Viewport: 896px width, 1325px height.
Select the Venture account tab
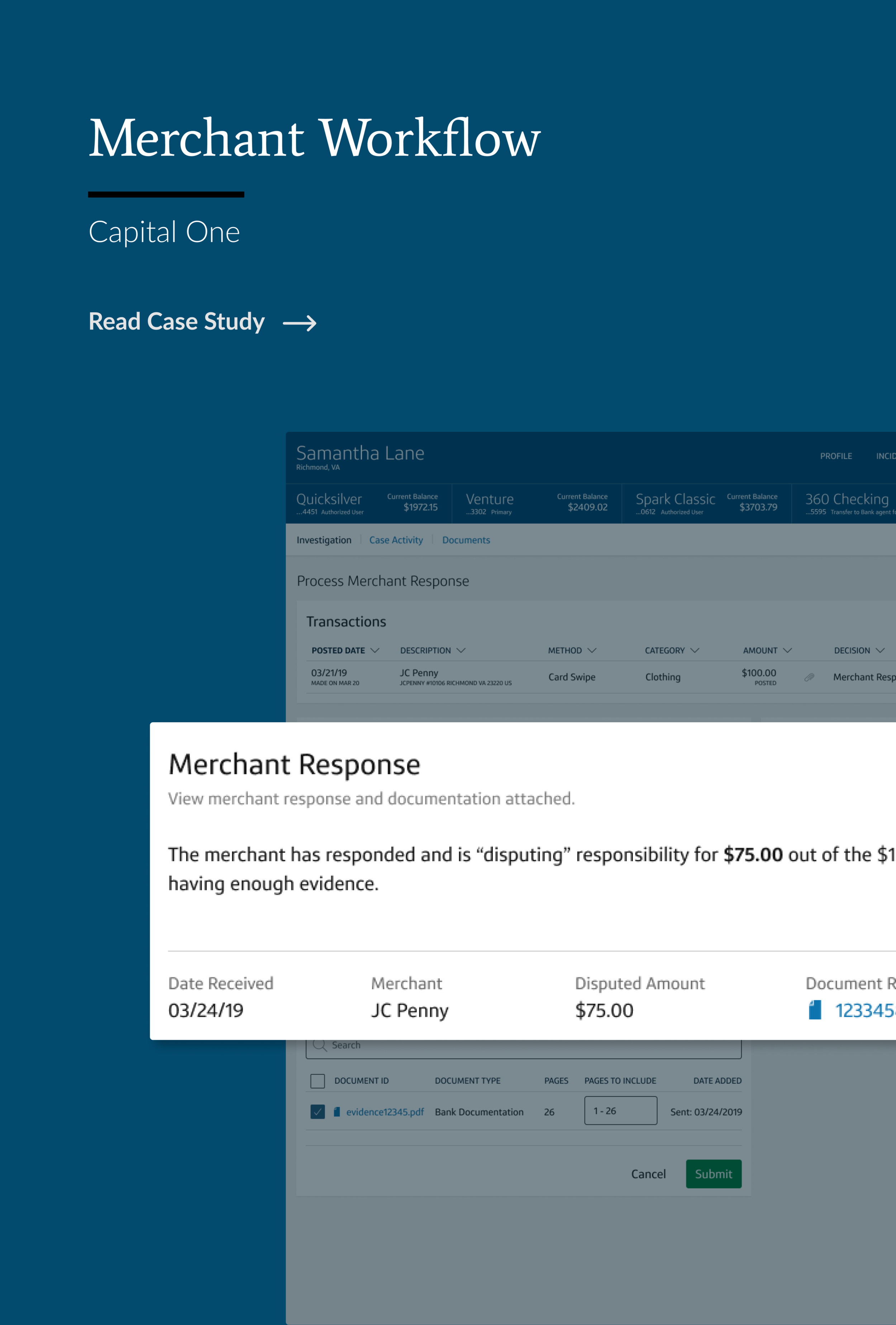coord(537,503)
